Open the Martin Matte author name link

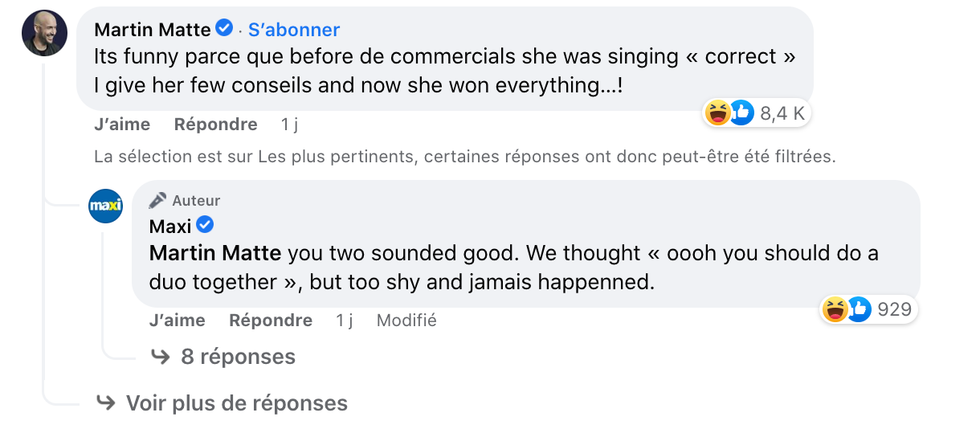pos(152,29)
